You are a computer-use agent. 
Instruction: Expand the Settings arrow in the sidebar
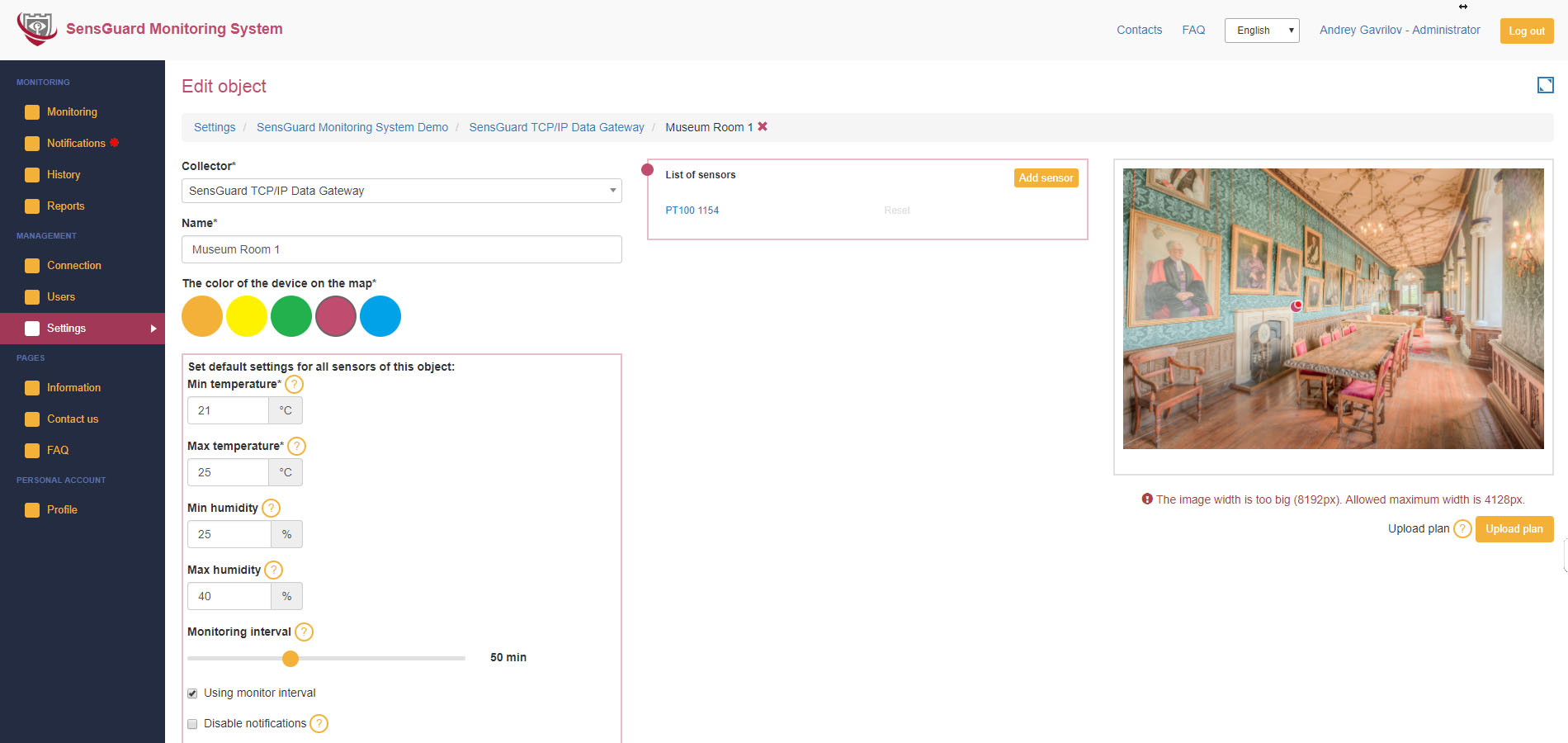click(x=153, y=328)
